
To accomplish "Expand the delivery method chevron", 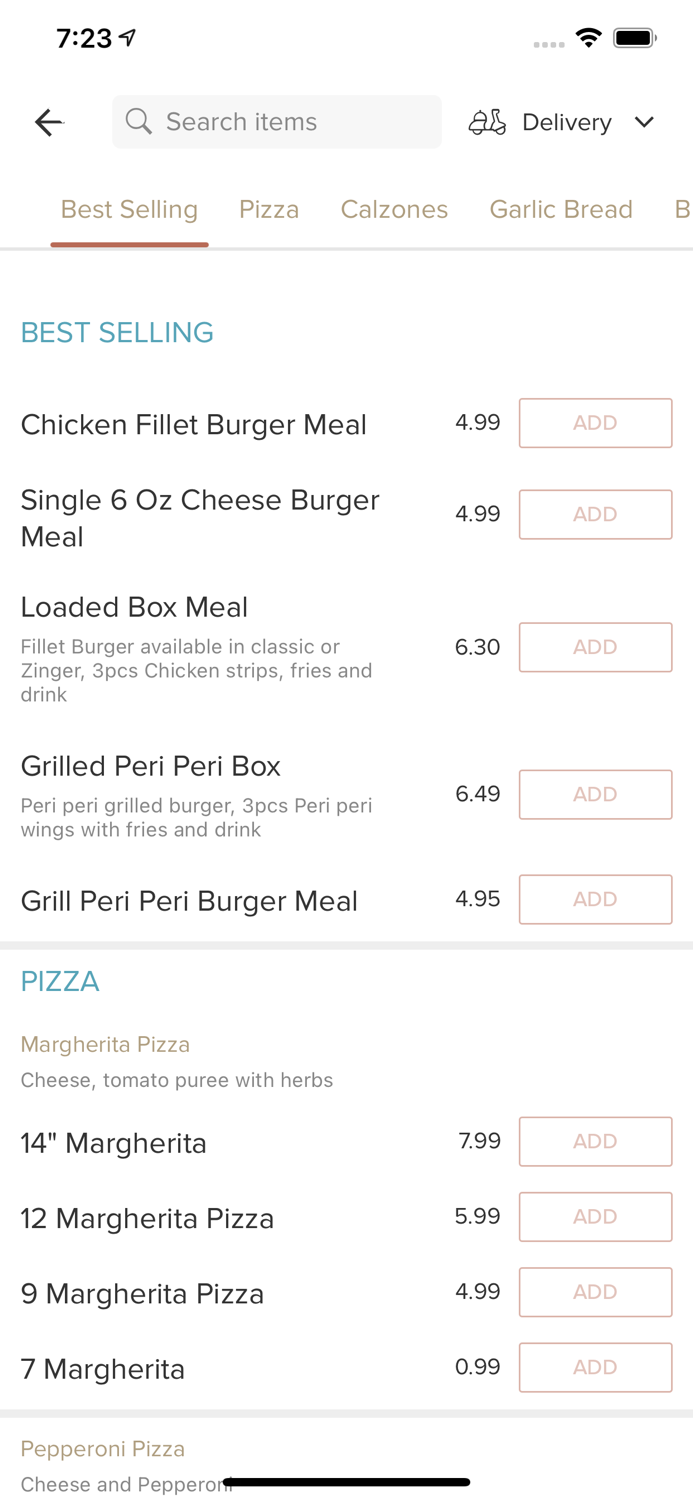I will (x=645, y=122).
